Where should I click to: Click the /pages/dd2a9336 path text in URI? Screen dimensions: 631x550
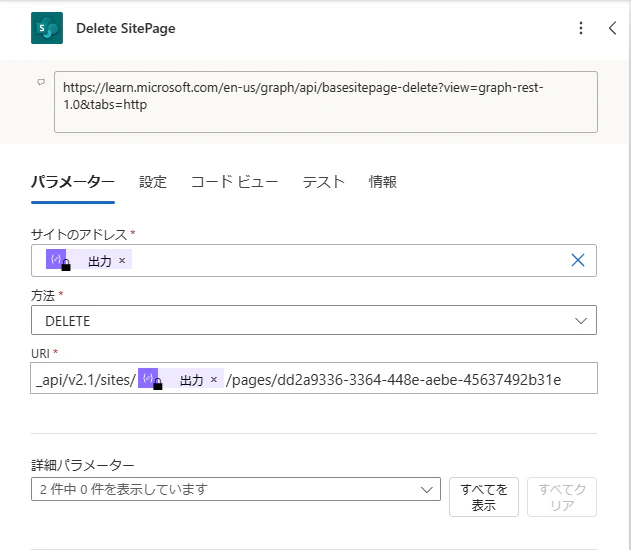pyautogui.click(x=393, y=380)
